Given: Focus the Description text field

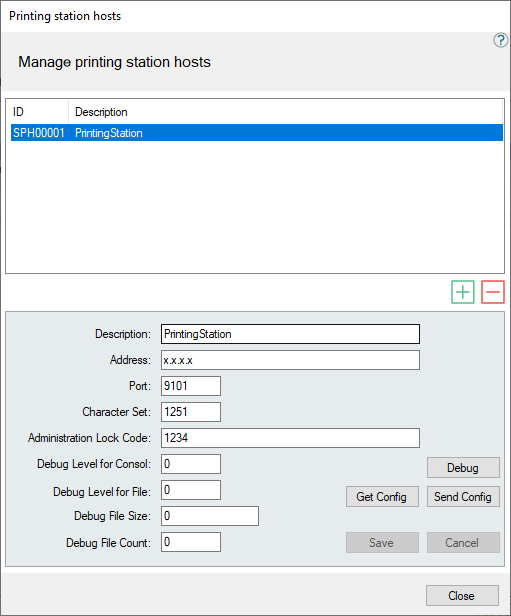Looking at the screenshot, I should coord(290,334).
